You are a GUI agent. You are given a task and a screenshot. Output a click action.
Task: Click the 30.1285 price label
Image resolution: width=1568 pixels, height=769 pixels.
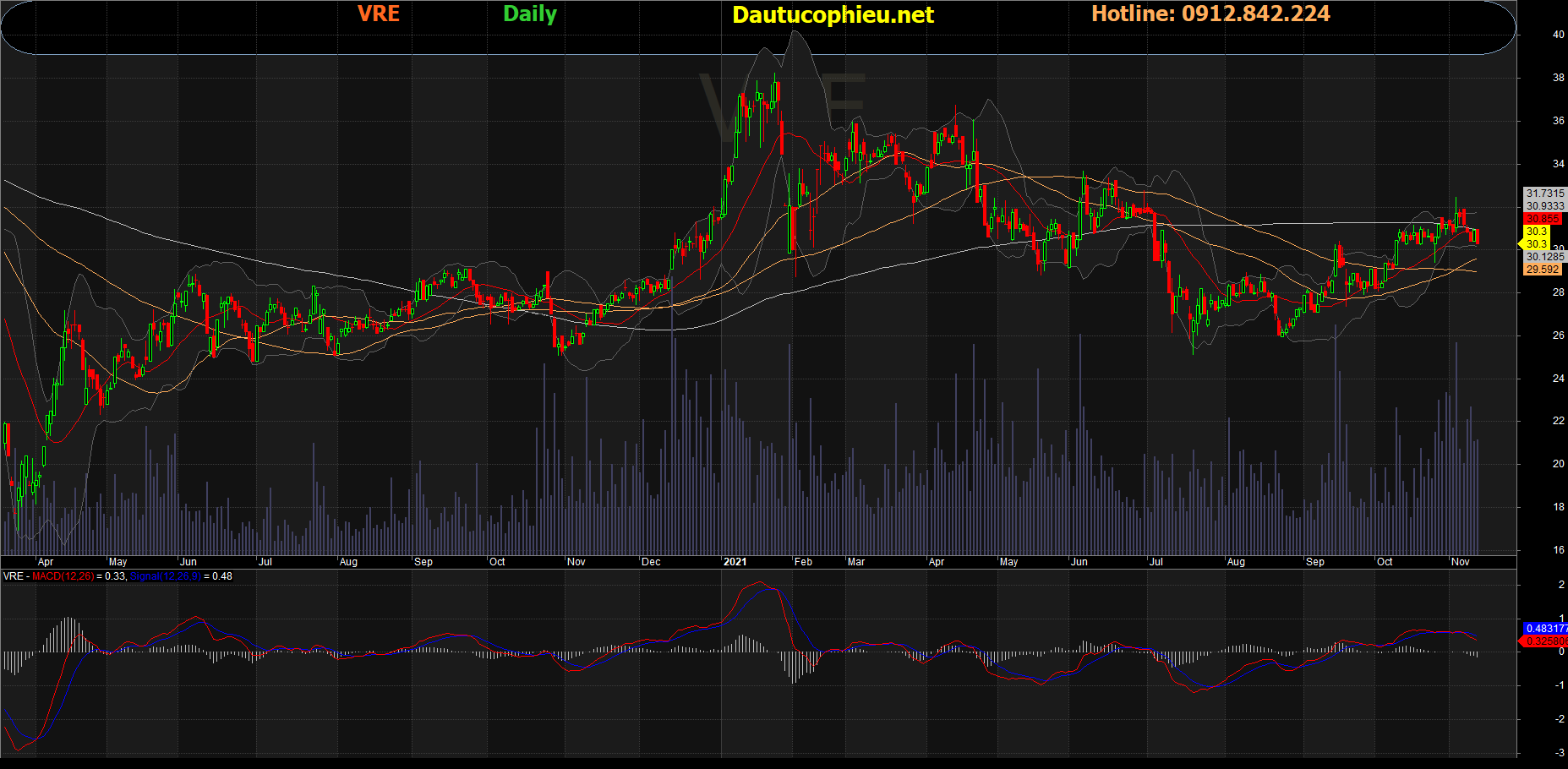1544,257
